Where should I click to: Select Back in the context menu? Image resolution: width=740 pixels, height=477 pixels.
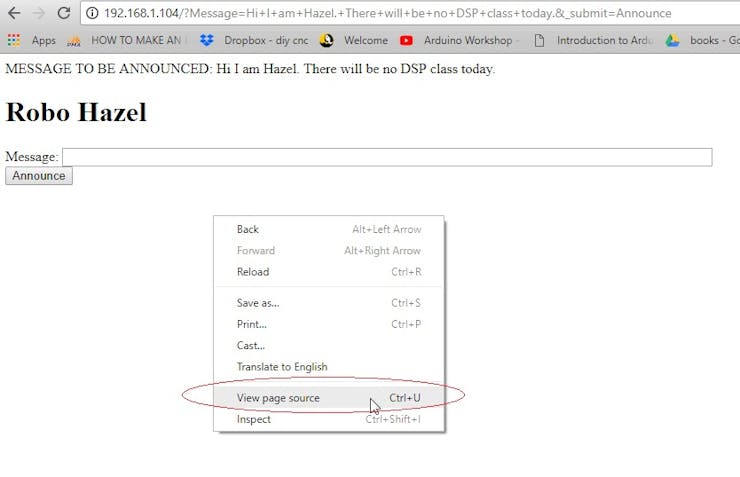[x=329, y=229]
